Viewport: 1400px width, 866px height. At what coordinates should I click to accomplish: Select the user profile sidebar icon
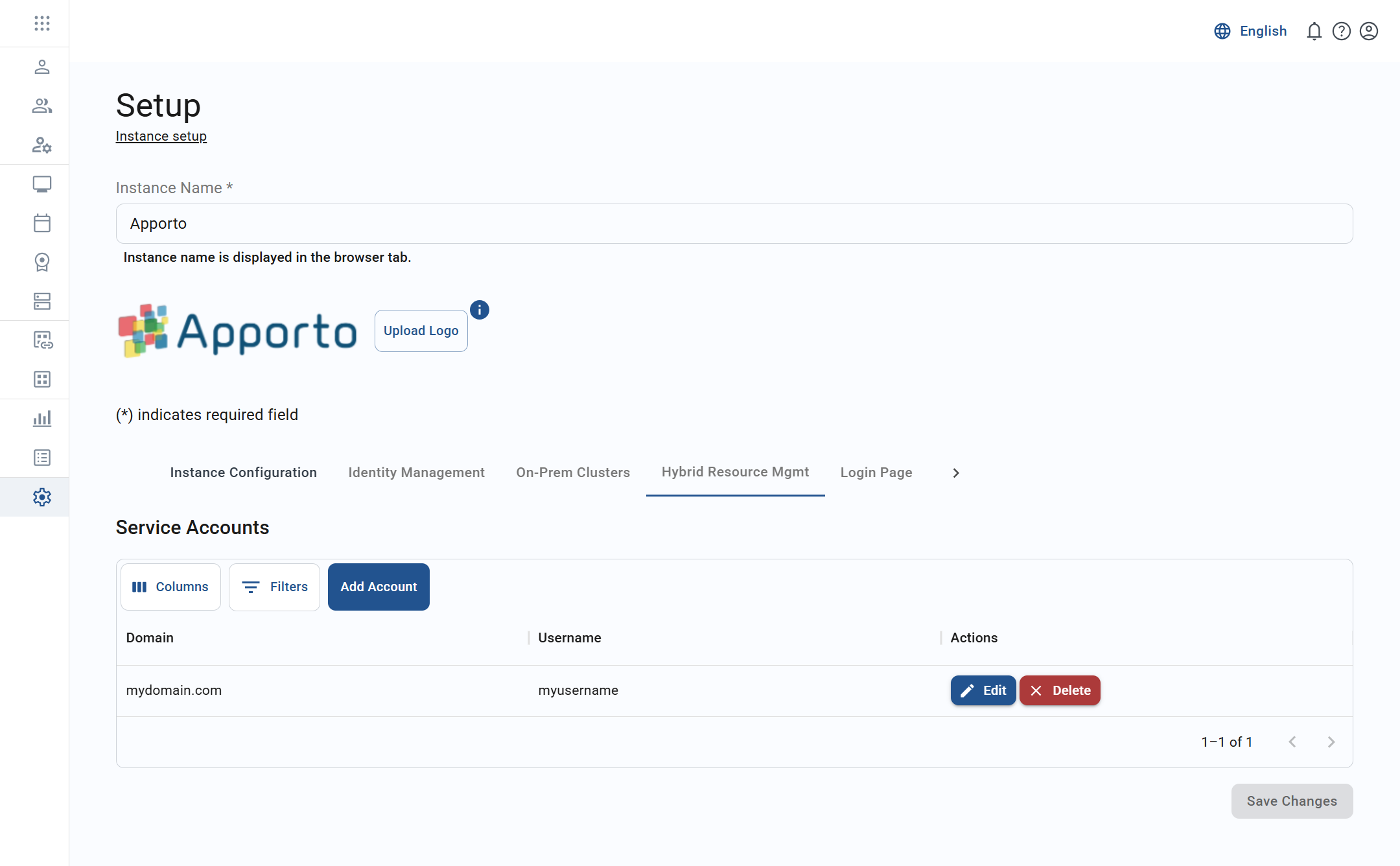pyautogui.click(x=42, y=67)
